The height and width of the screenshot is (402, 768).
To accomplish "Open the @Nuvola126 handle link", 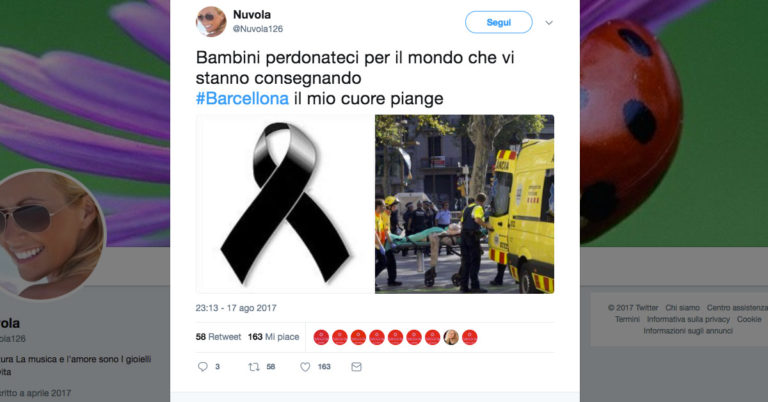I will [258, 29].
